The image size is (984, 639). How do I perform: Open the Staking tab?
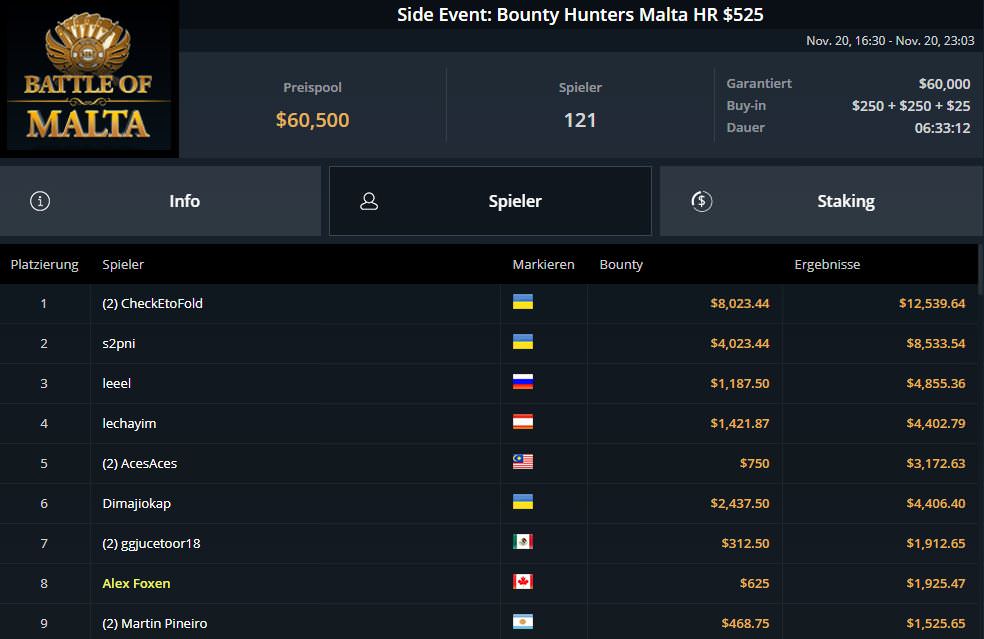point(845,201)
